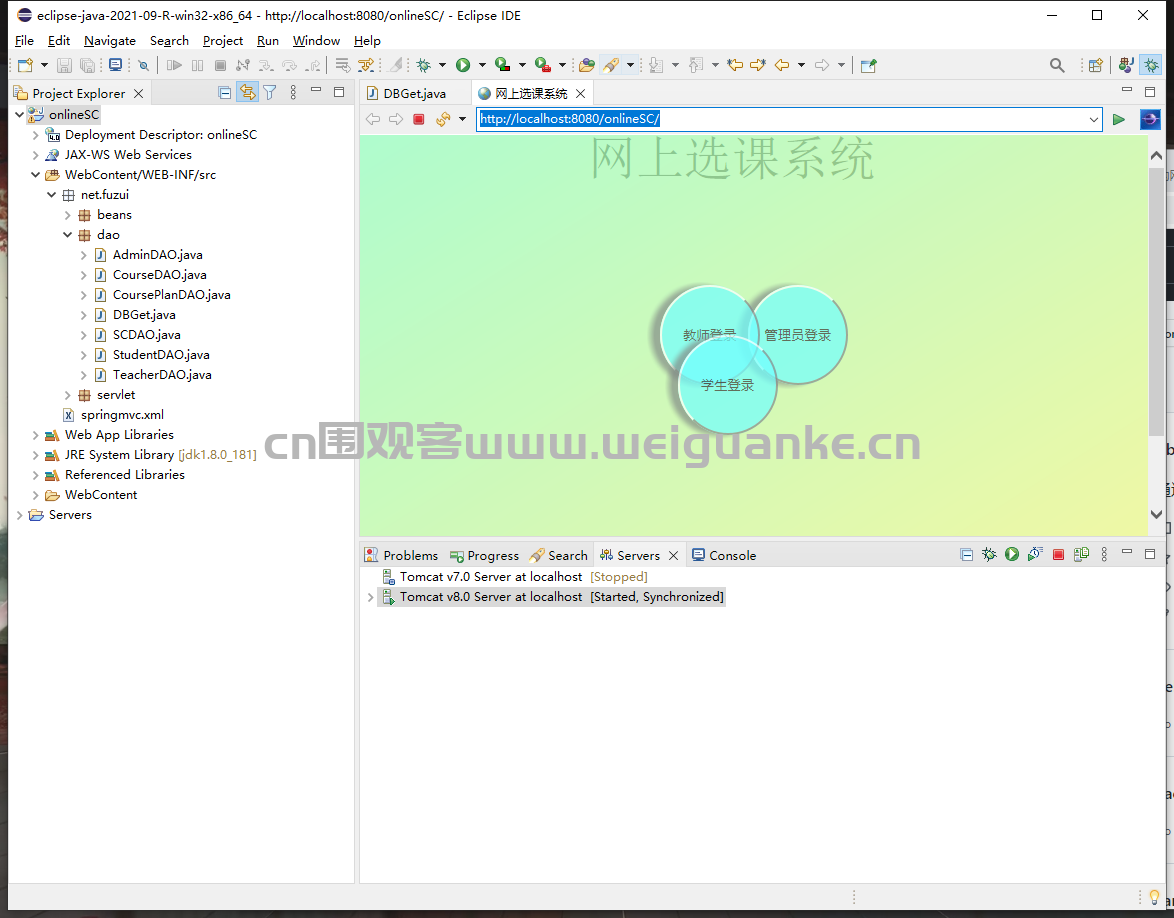Expand the servlet package
The image size is (1174, 918).
pyautogui.click(x=67, y=395)
